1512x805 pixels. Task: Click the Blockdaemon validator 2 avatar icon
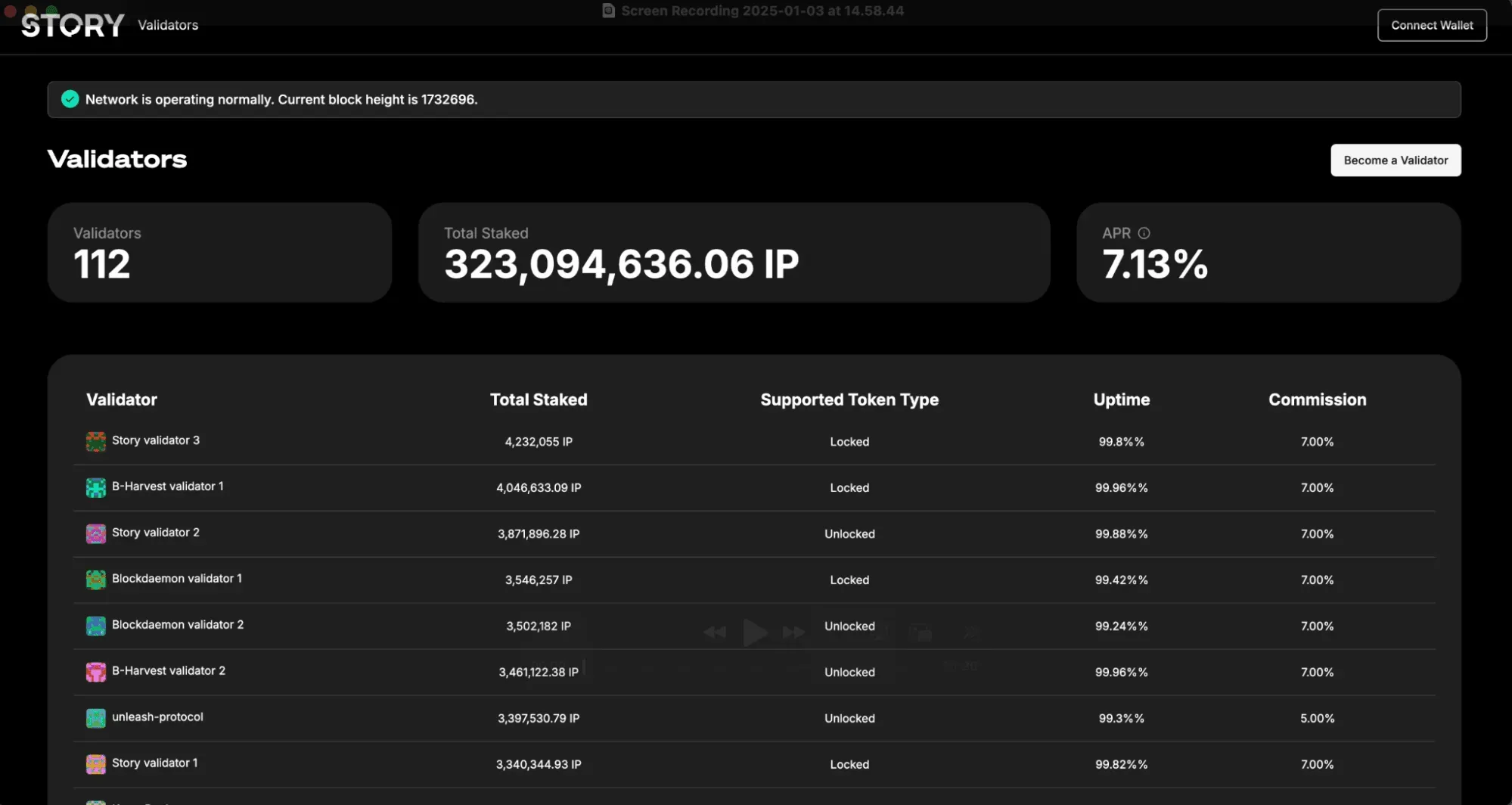pos(96,626)
